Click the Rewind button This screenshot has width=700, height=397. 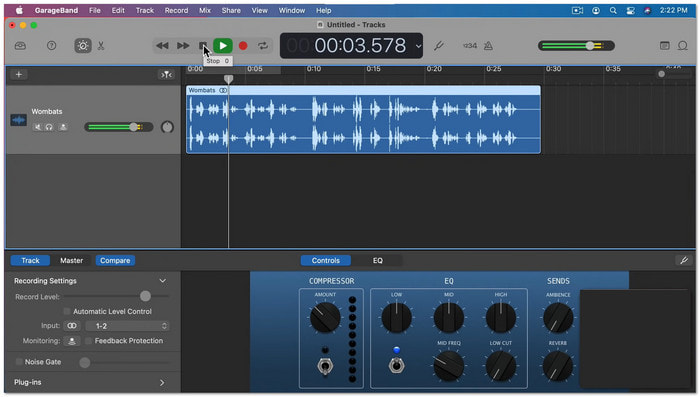tap(162, 46)
